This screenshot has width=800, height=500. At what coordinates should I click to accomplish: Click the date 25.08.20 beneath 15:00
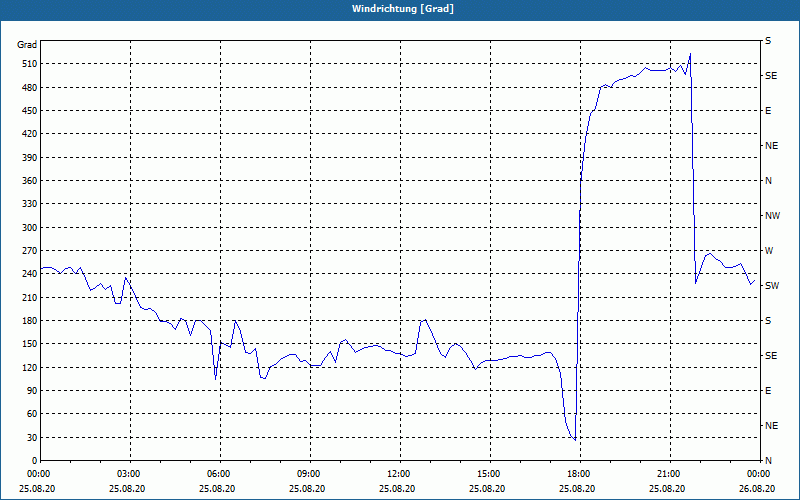tap(487, 488)
